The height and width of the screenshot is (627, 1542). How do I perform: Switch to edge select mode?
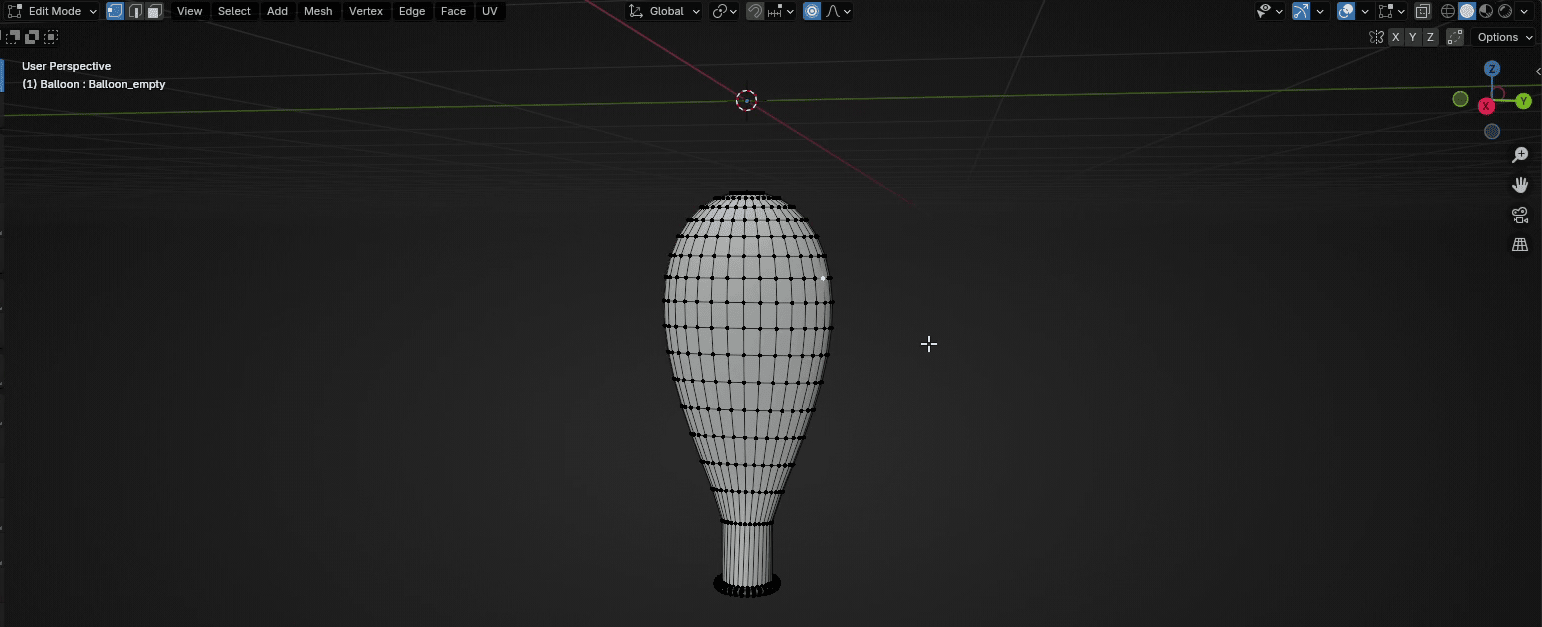[135, 11]
